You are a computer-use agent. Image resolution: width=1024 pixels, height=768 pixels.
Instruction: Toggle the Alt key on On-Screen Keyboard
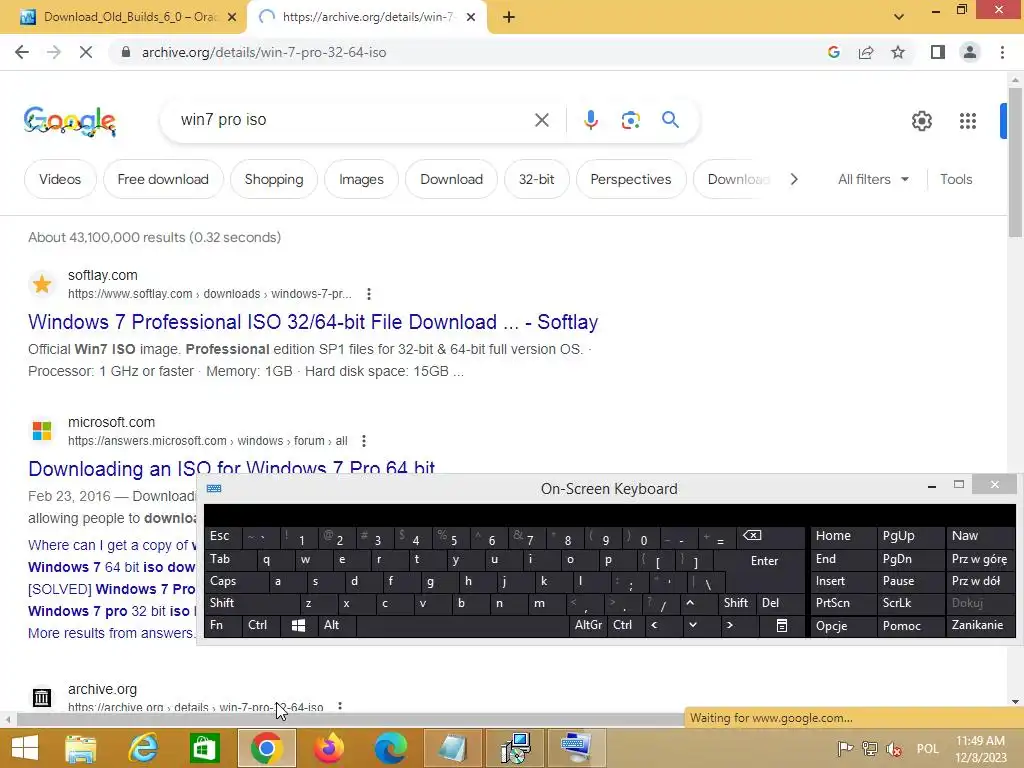point(337,626)
